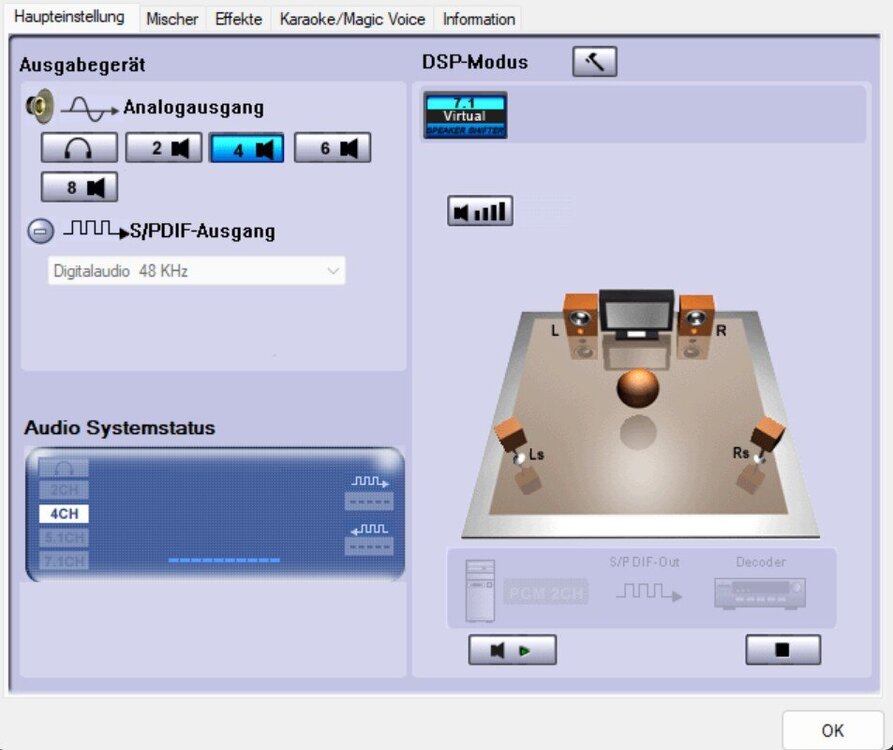Open the Digitalaudio 48 KHz dropdown

coord(196,271)
